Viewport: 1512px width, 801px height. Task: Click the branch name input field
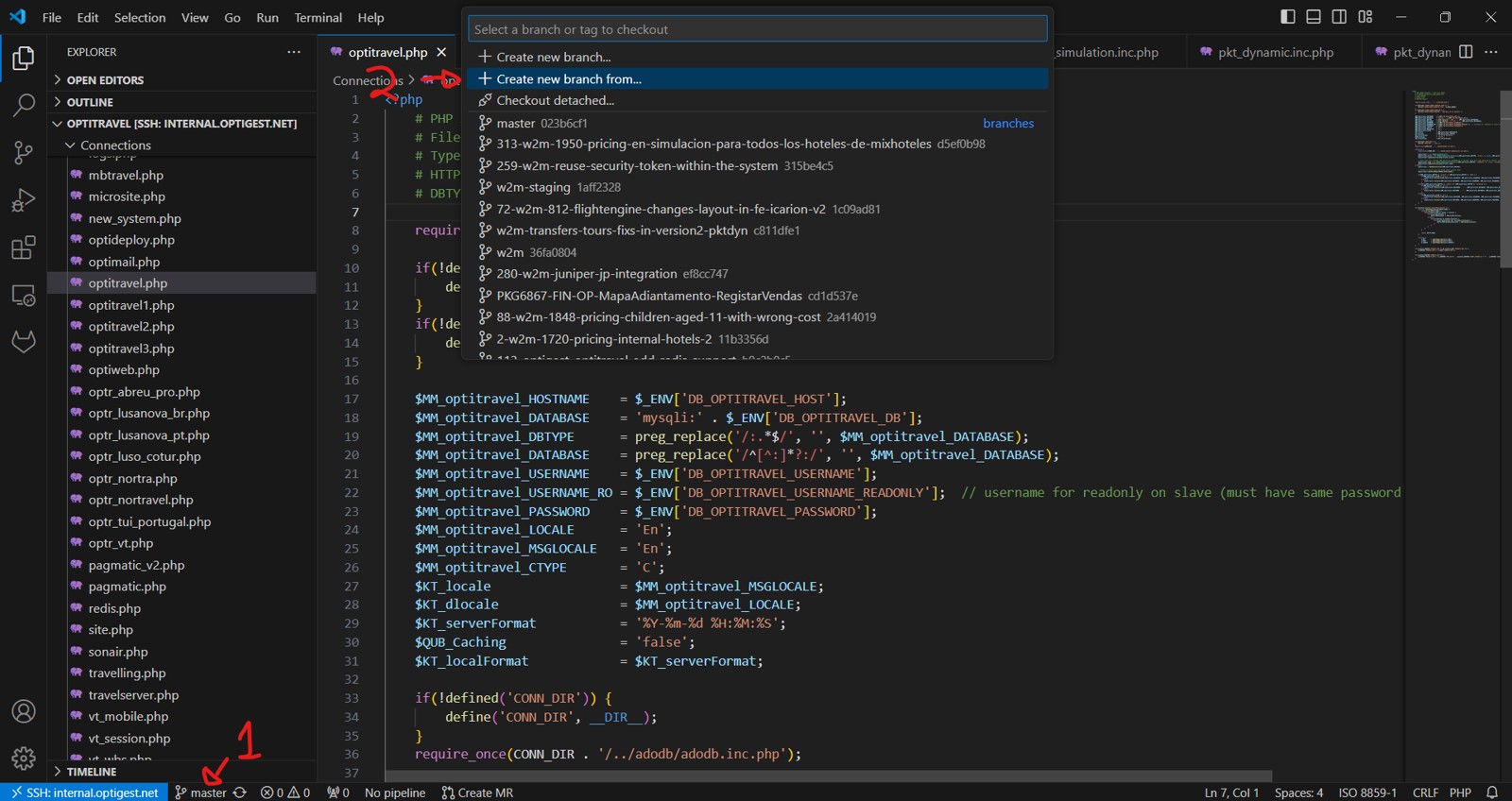coord(757,29)
